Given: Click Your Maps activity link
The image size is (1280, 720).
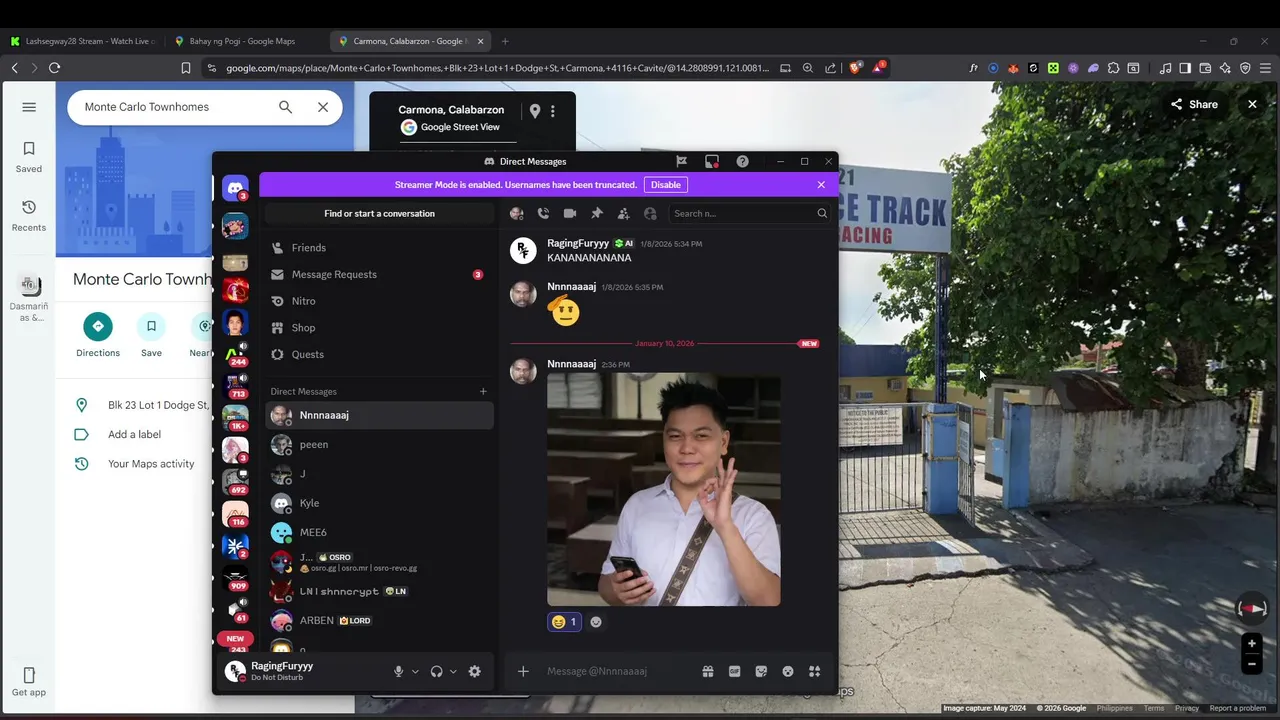Looking at the screenshot, I should click(x=151, y=464).
